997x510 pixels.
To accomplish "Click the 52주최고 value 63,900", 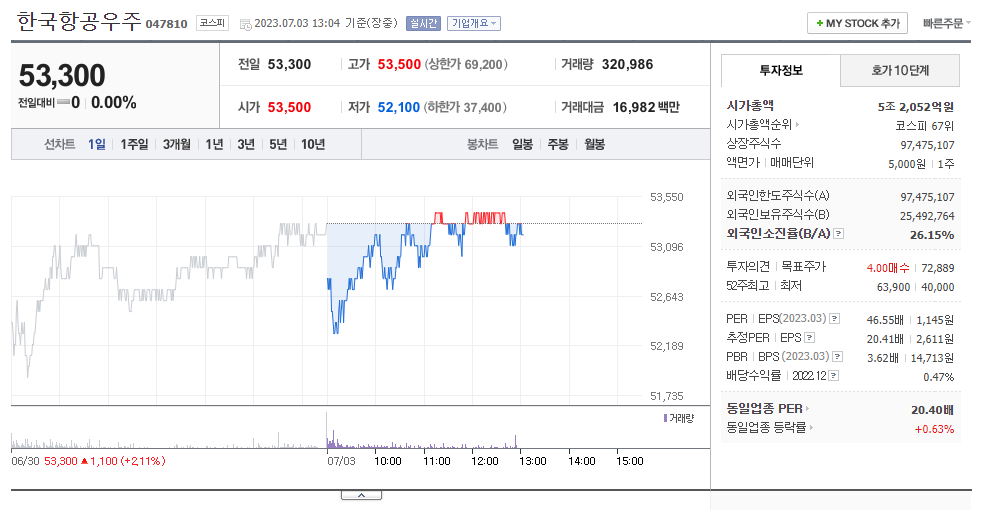I will click(x=893, y=287).
